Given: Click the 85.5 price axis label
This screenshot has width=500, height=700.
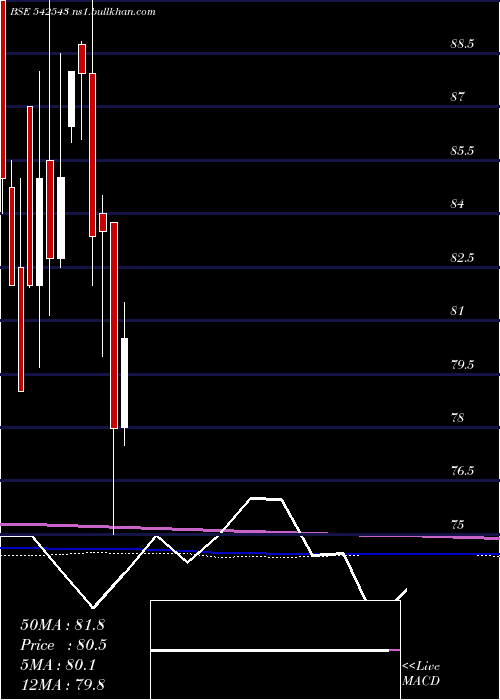Looking at the screenshot, I should [x=462, y=150].
